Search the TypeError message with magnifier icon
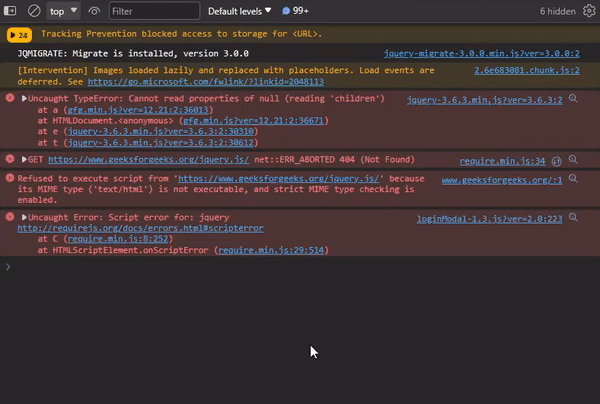 click(x=573, y=98)
